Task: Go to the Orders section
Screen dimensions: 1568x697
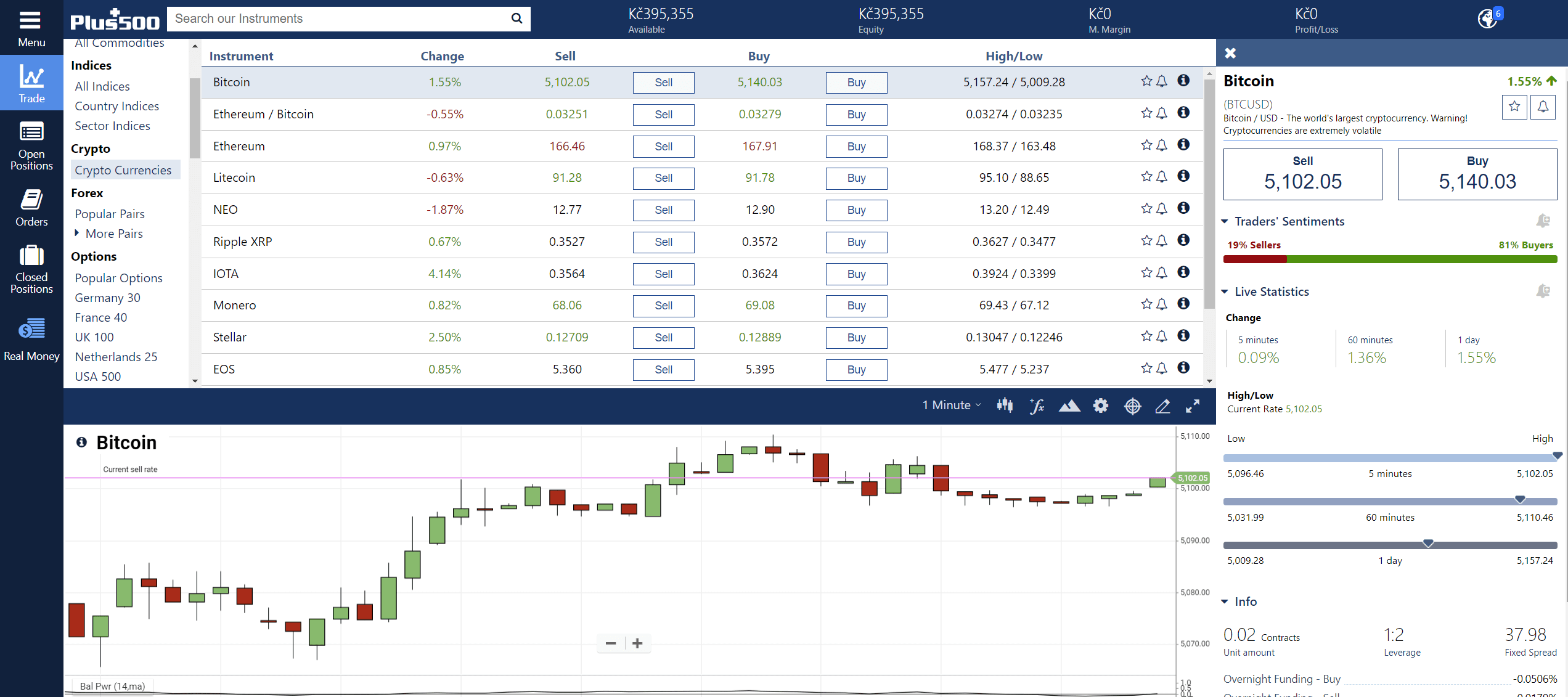Action: [x=31, y=208]
